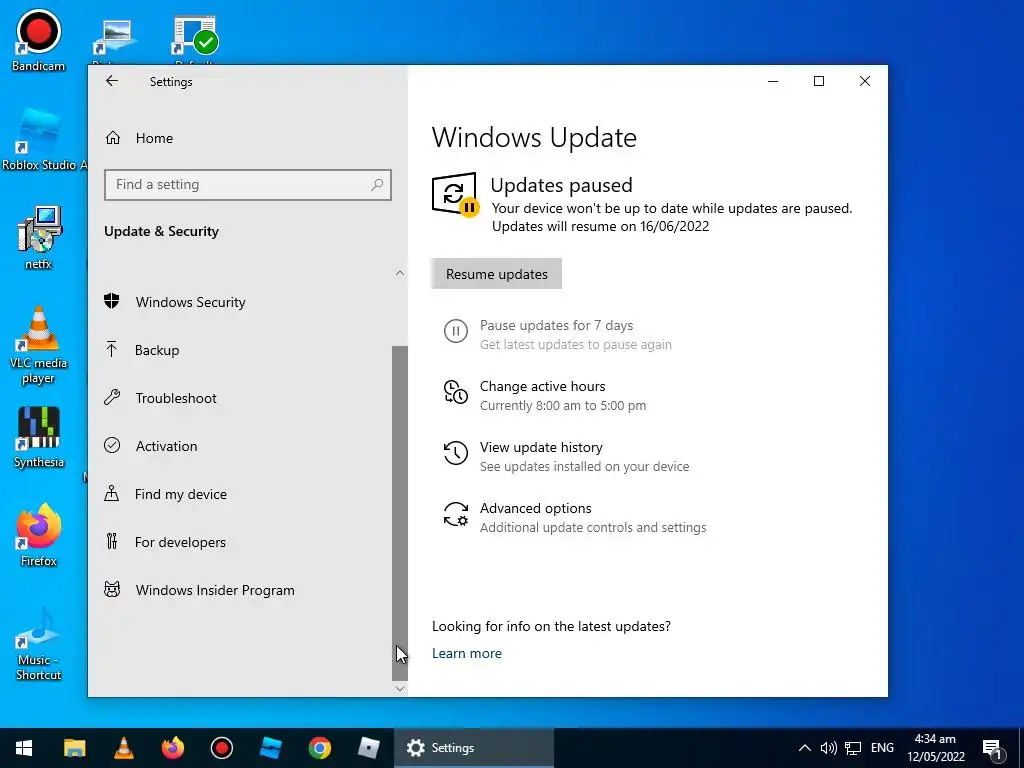Select the Synthesia desktop shortcut

tap(39, 438)
